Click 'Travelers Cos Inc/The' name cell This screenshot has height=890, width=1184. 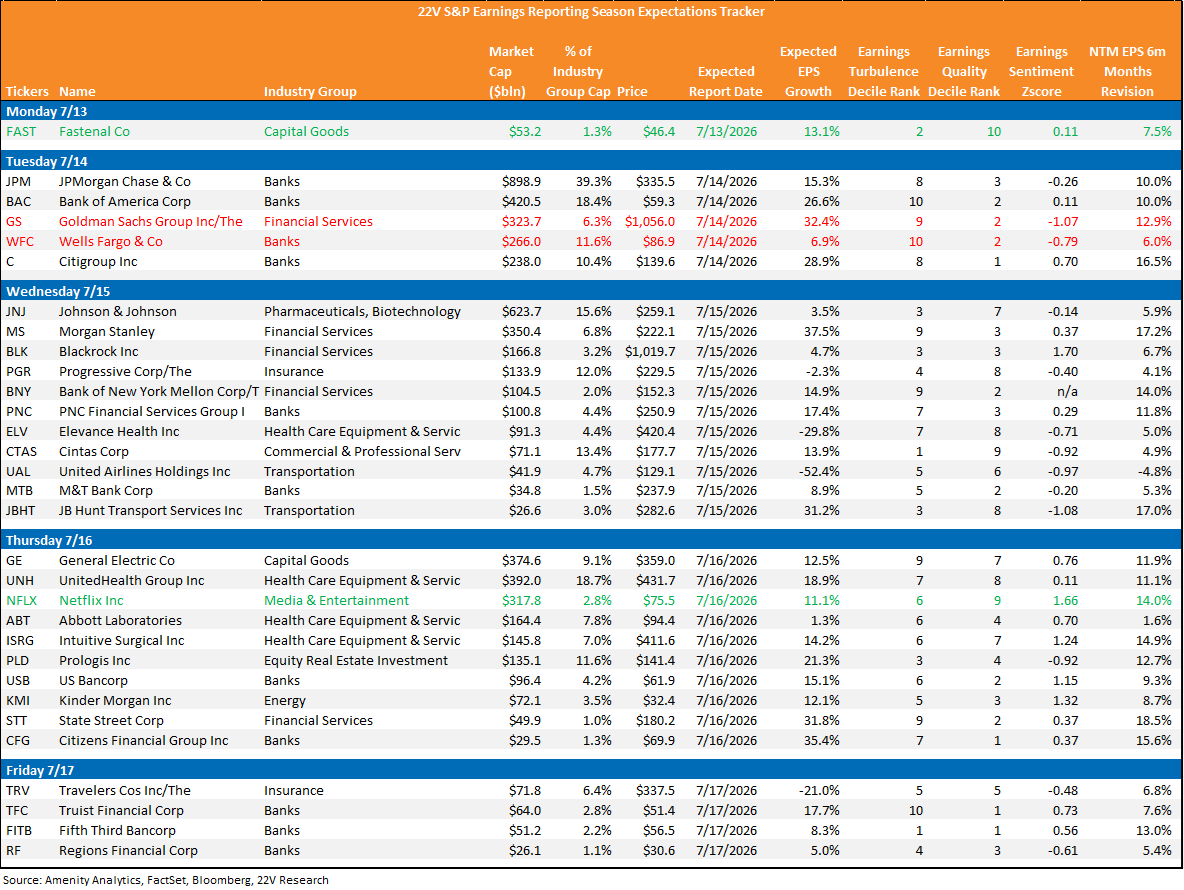coord(125,791)
